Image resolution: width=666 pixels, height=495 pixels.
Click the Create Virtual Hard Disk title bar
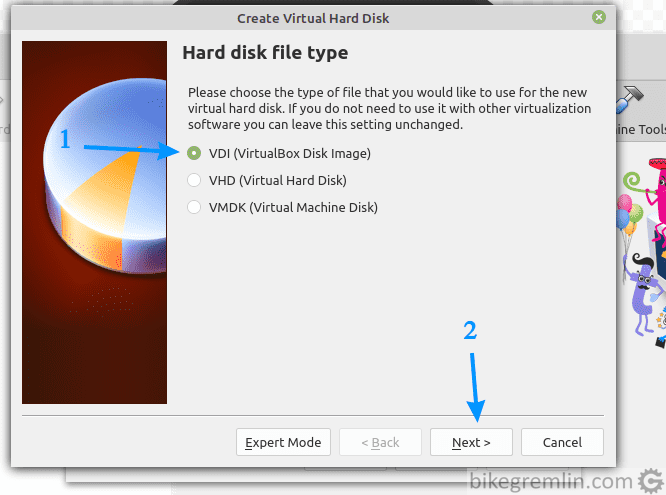point(313,18)
